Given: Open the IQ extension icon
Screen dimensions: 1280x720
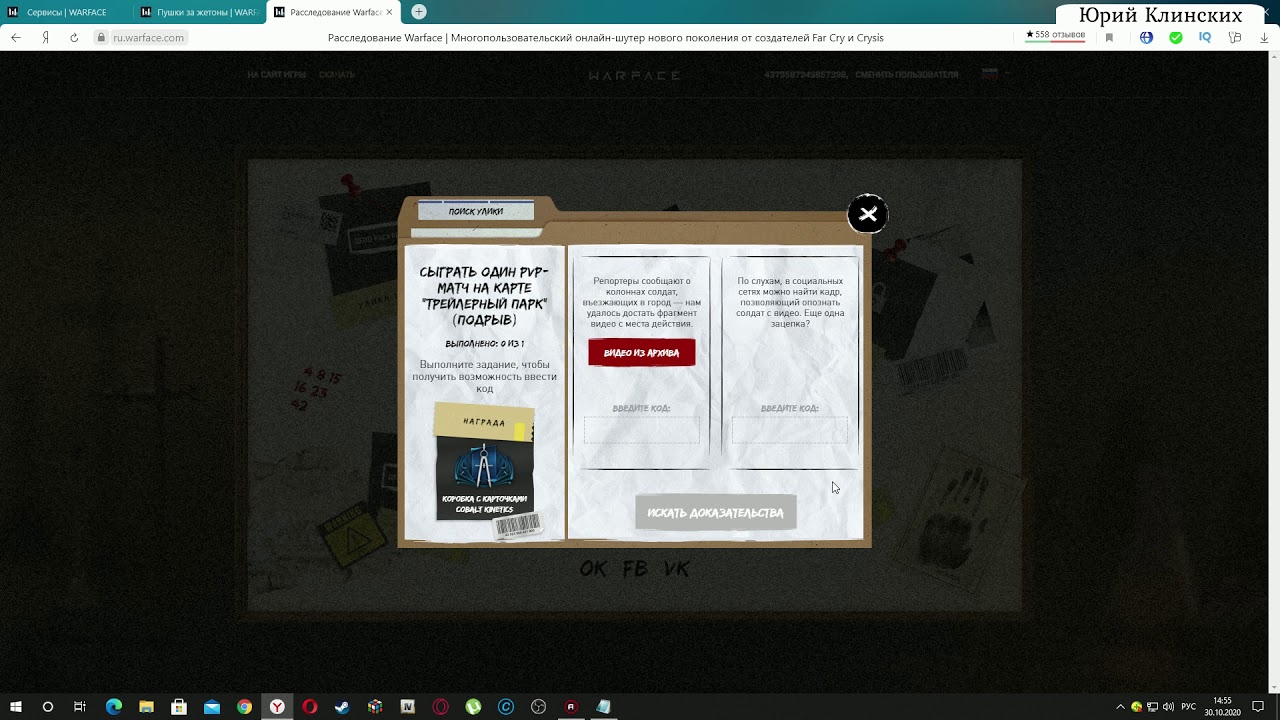Looking at the screenshot, I should click(x=1205, y=37).
